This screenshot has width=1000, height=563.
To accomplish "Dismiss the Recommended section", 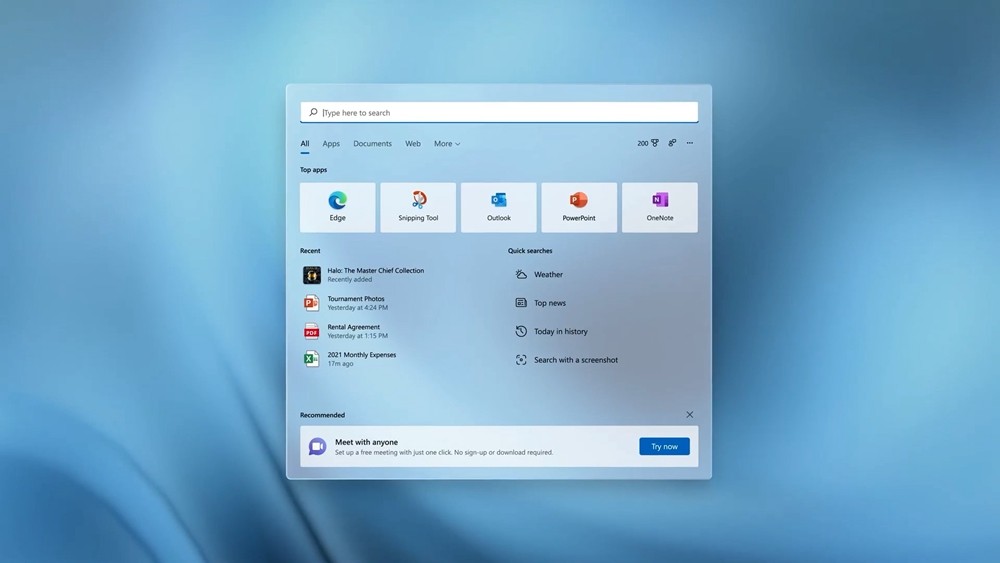I will click(x=689, y=414).
